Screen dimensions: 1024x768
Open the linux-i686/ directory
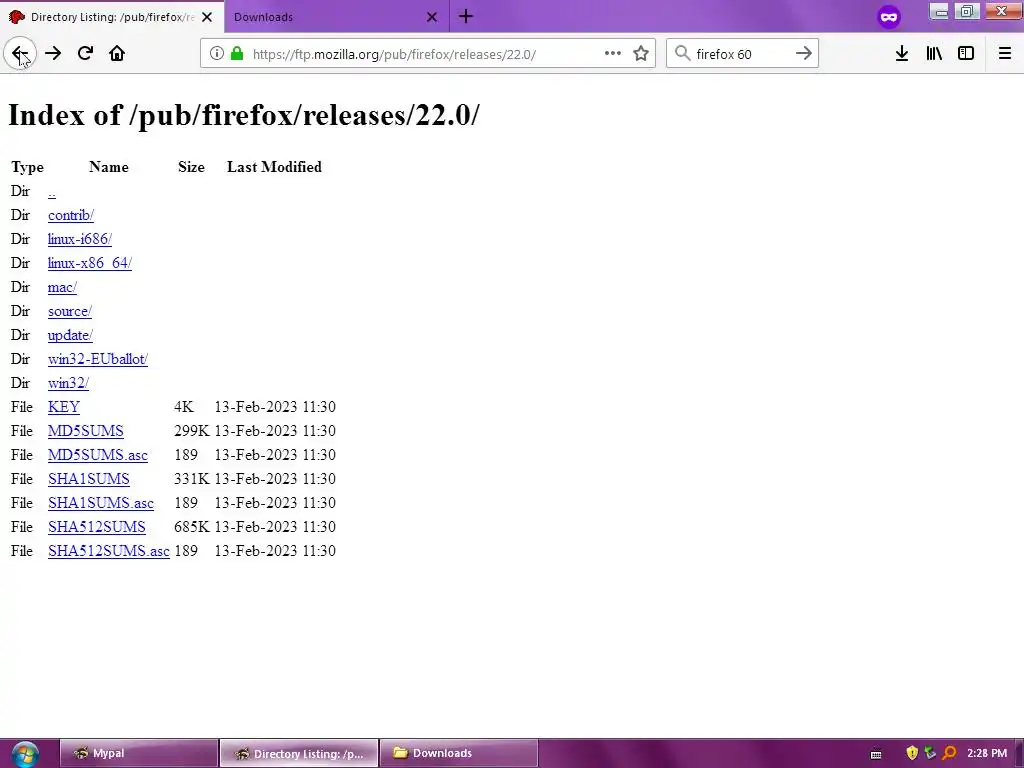pyautogui.click(x=80, y=240)
